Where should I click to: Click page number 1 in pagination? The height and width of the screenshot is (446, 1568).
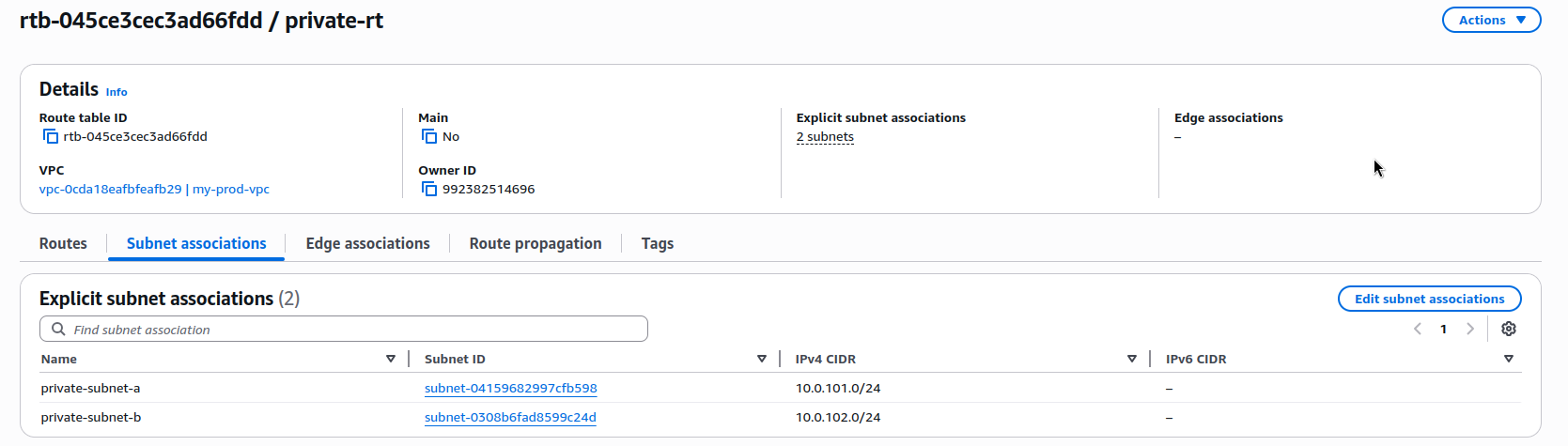pyautogui.click(x=1444, y=329)
